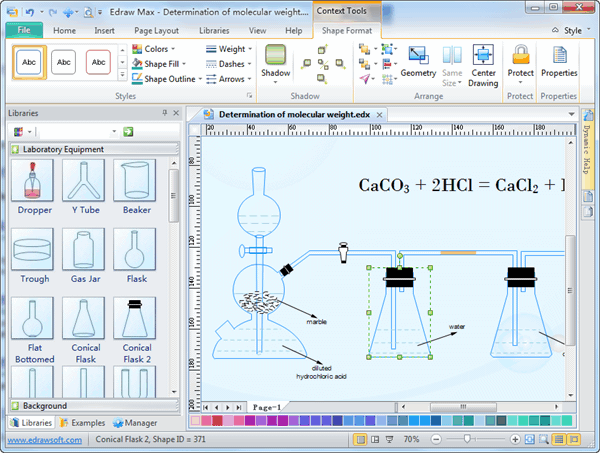Viewport: 600px width, 453px height.
Task: Click the library search input field
Action: pyautogui.click(x=77, y=131)
